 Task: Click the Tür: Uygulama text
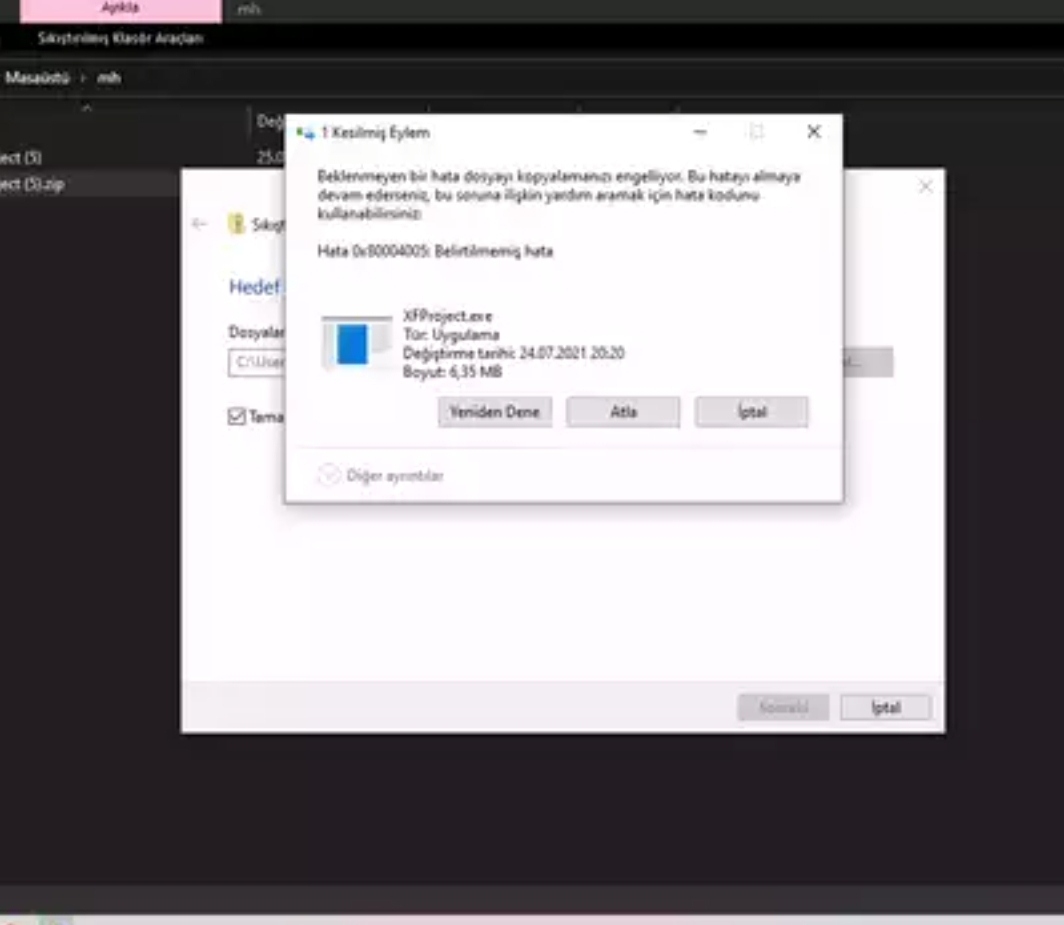pos(451,335)
